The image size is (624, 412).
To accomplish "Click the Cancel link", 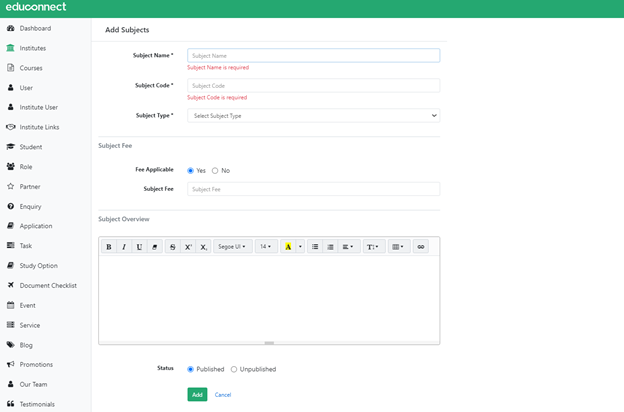I will pos(223,395).
